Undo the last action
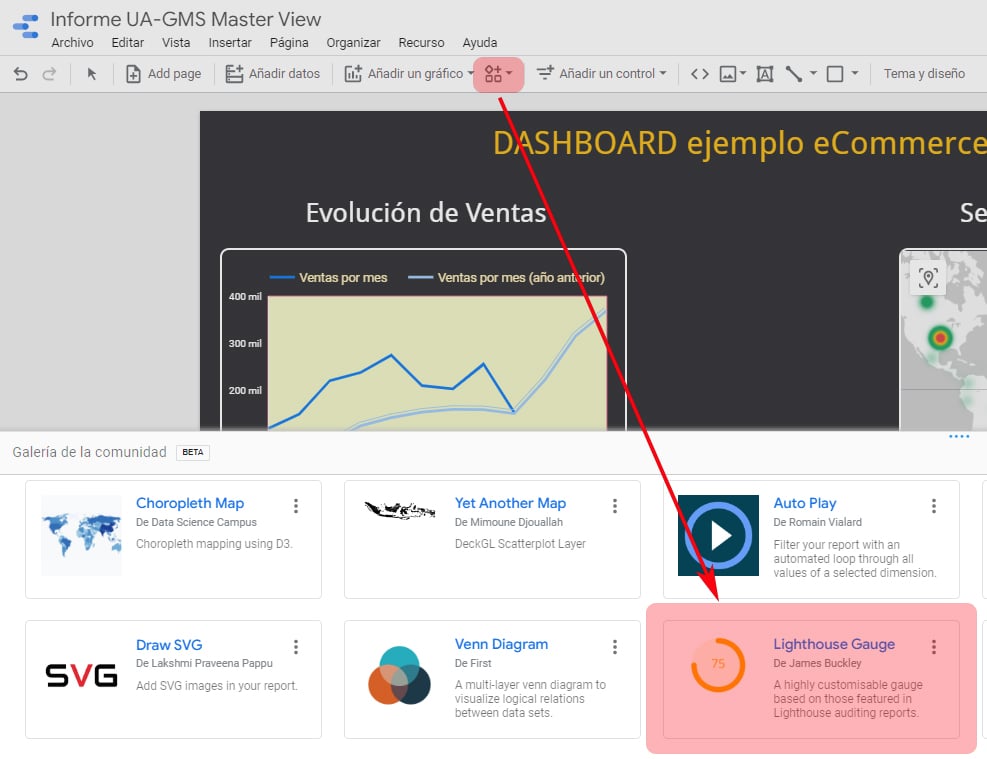Viewport: 987px width, 759px height. [21, 74]
